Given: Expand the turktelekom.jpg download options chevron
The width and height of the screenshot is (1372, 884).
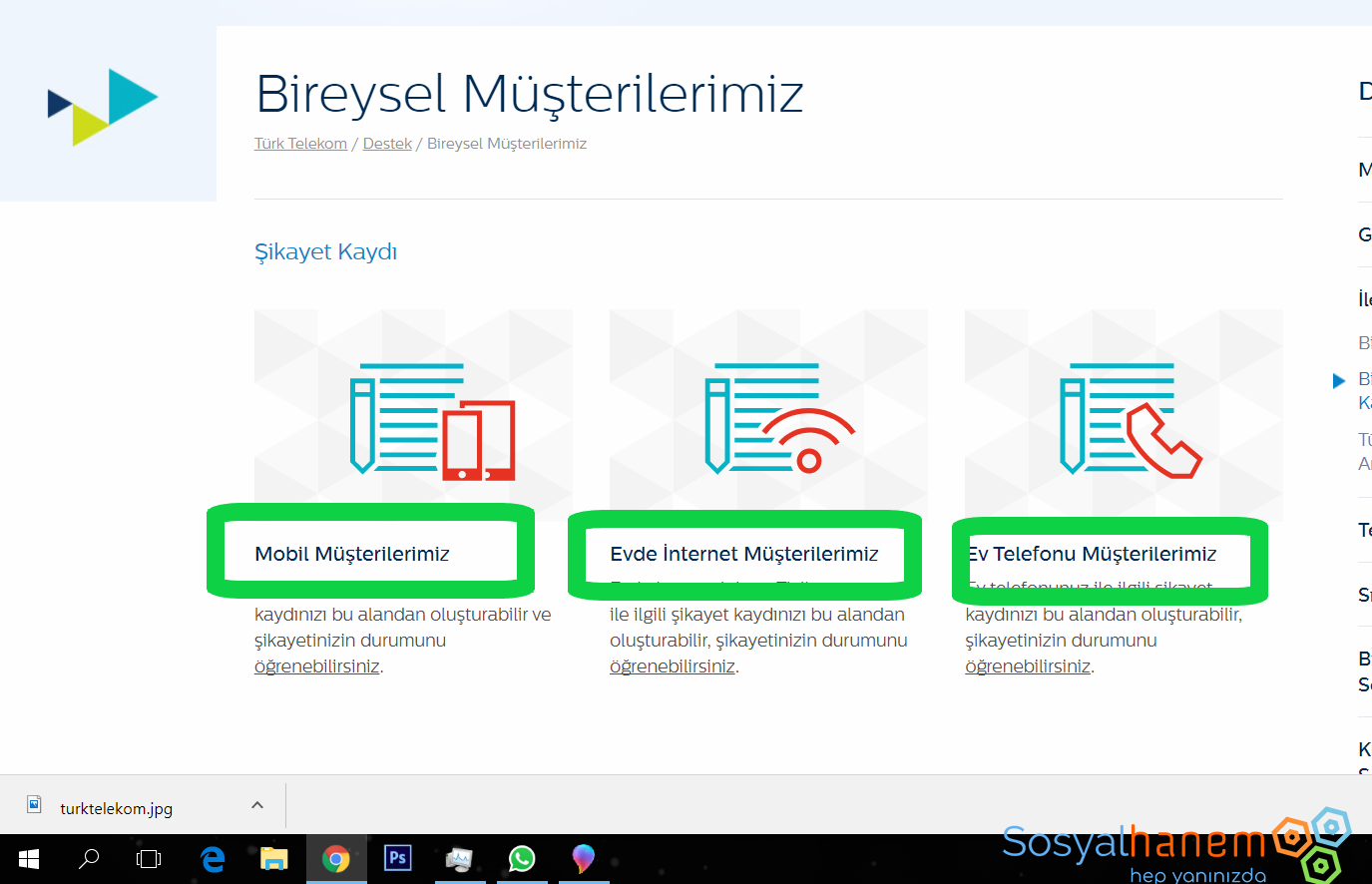Looking at the screenshot, I should [x=257, y=805].
